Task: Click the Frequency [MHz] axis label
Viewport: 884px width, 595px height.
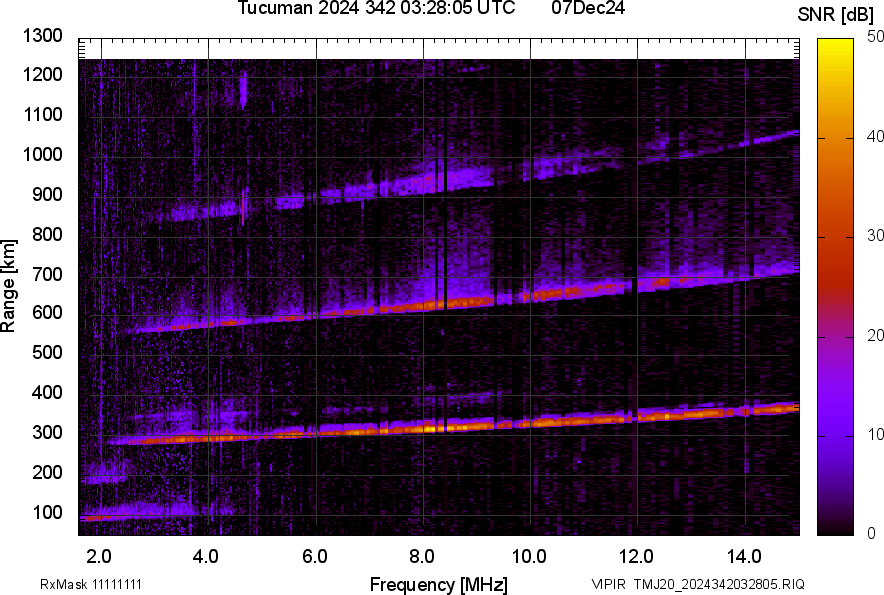Action: (x=439, y=584)
